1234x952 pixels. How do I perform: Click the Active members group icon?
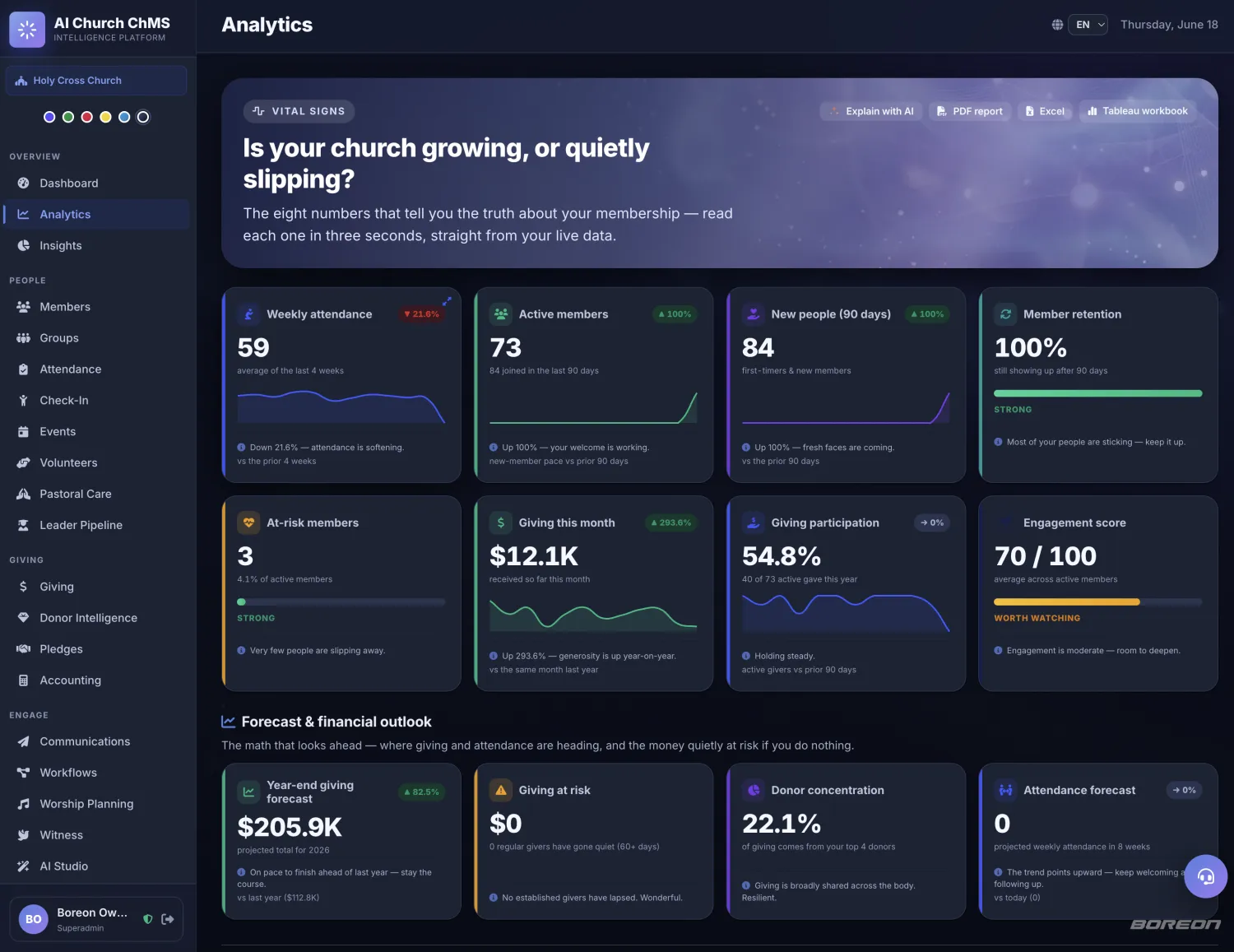[500, 314]
